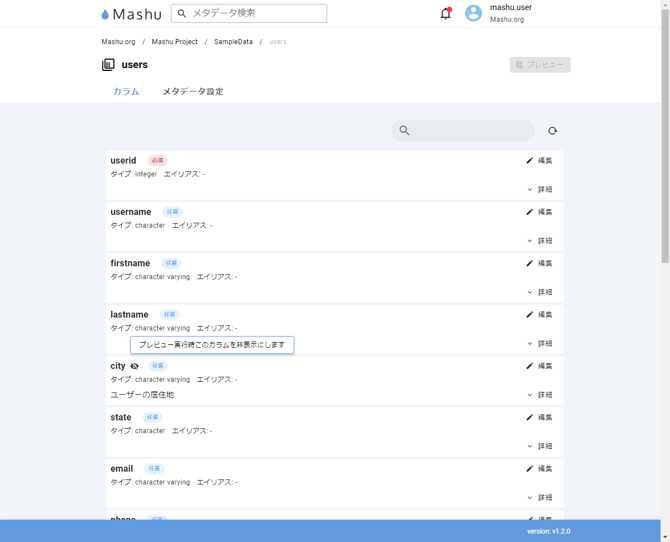Go to SampleData in the breadcrumb
This screenshot has height=542, width=670.
pos(233,42)
